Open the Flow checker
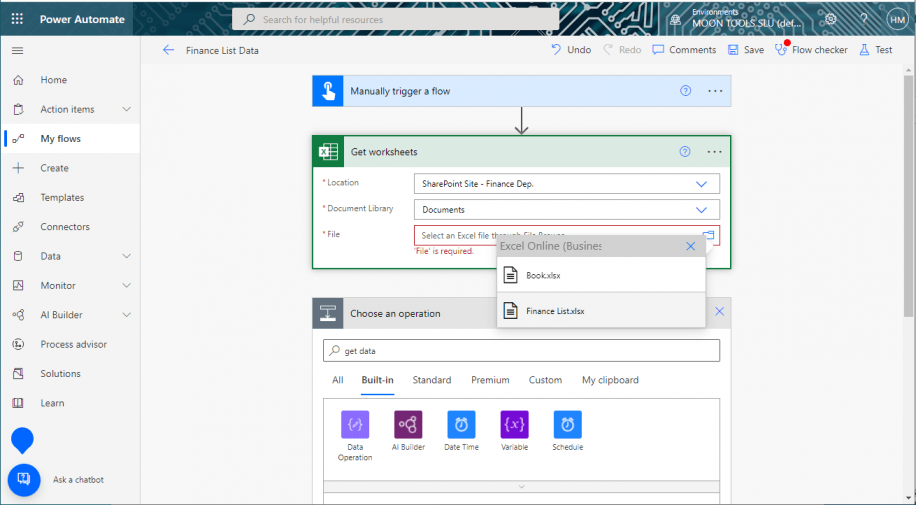 tap(811, 50)
